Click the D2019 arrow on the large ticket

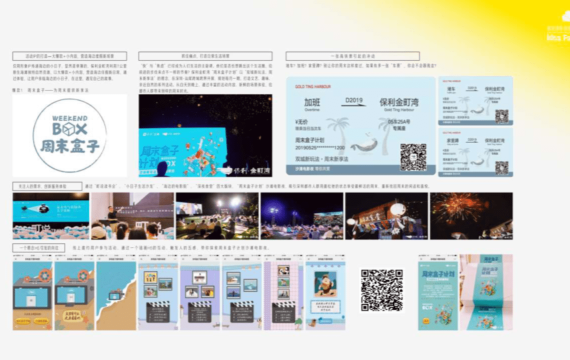(x=354, y=102)
